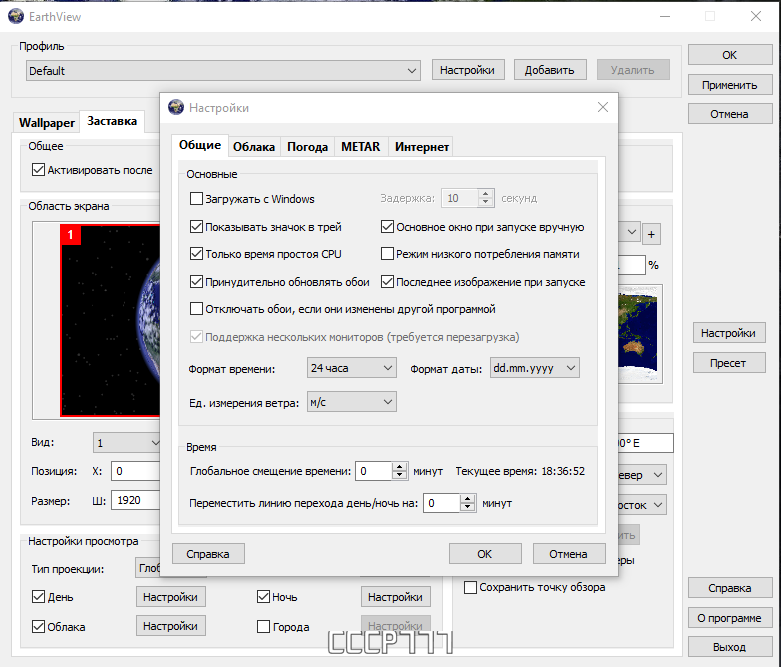Click the Глобальное смещение времени input field
This screenshot has width=781, height=667.
point(374,471)
